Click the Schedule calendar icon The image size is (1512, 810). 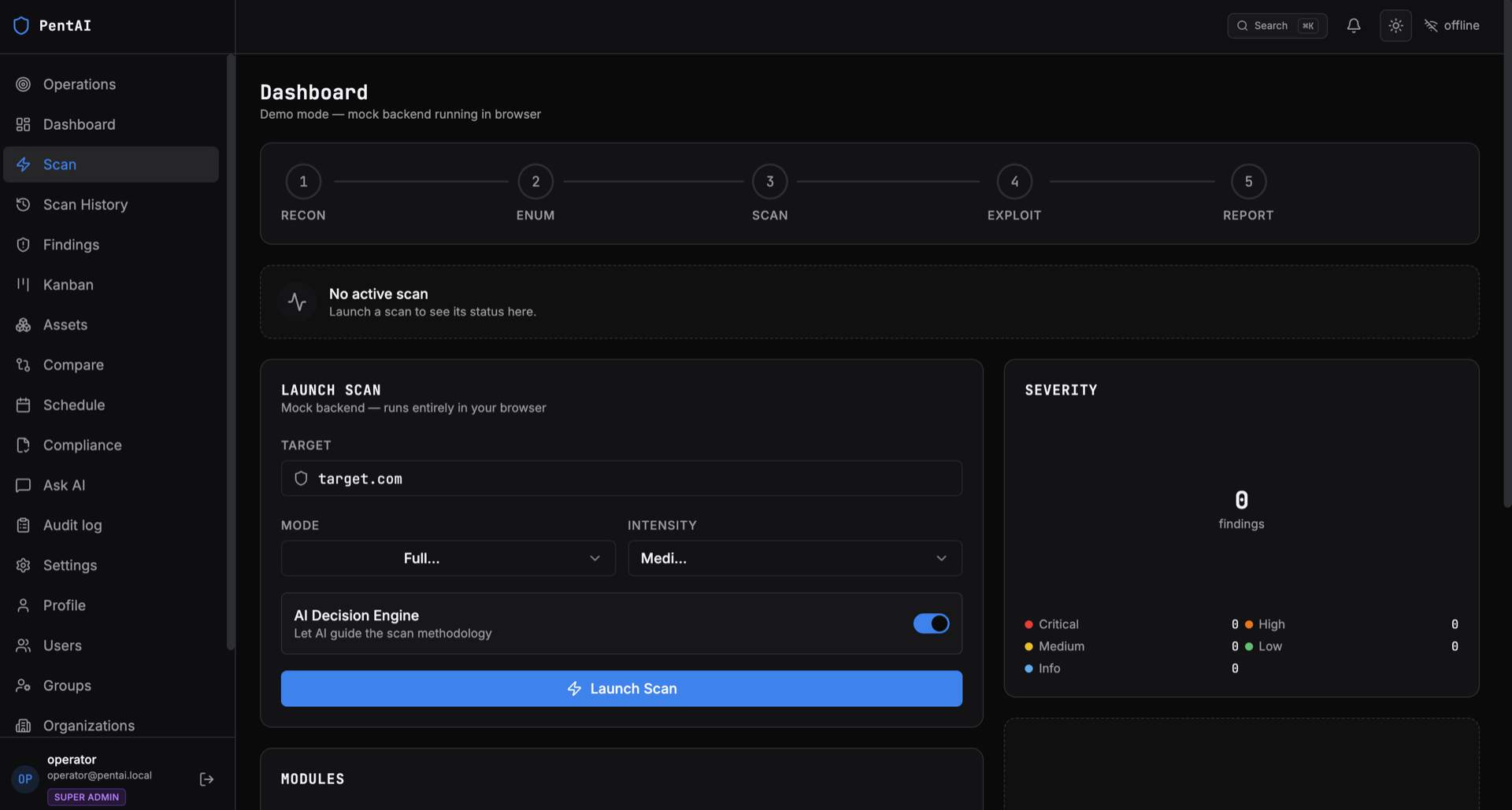(24, 405)
